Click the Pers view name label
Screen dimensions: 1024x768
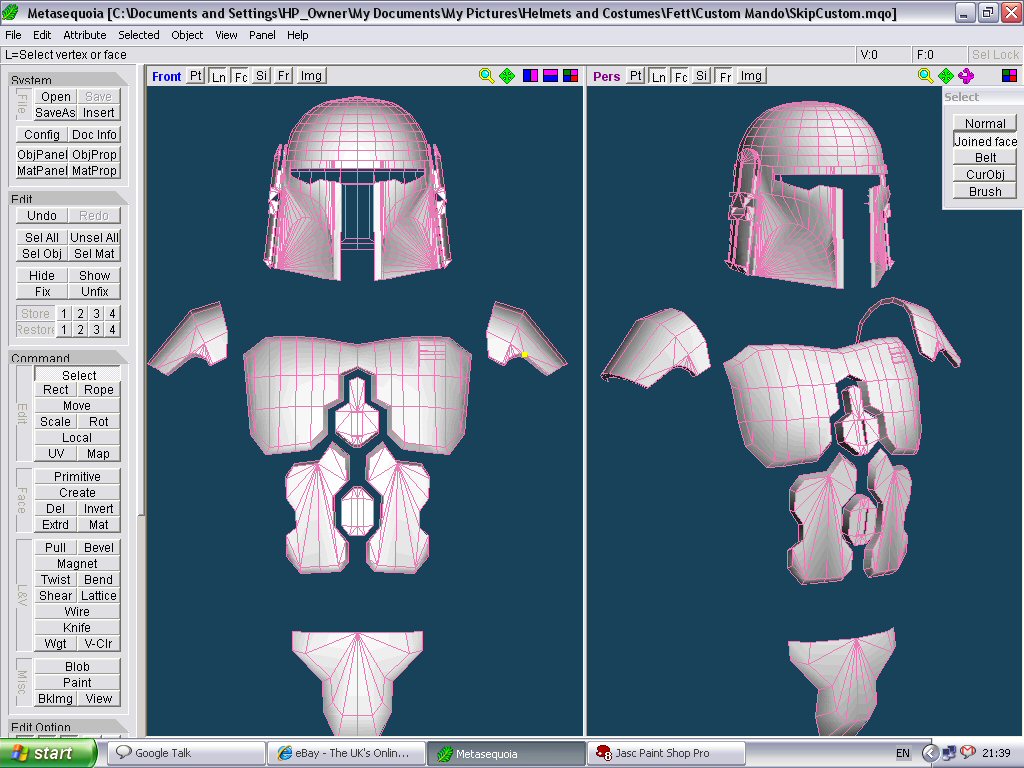point(606,76)
